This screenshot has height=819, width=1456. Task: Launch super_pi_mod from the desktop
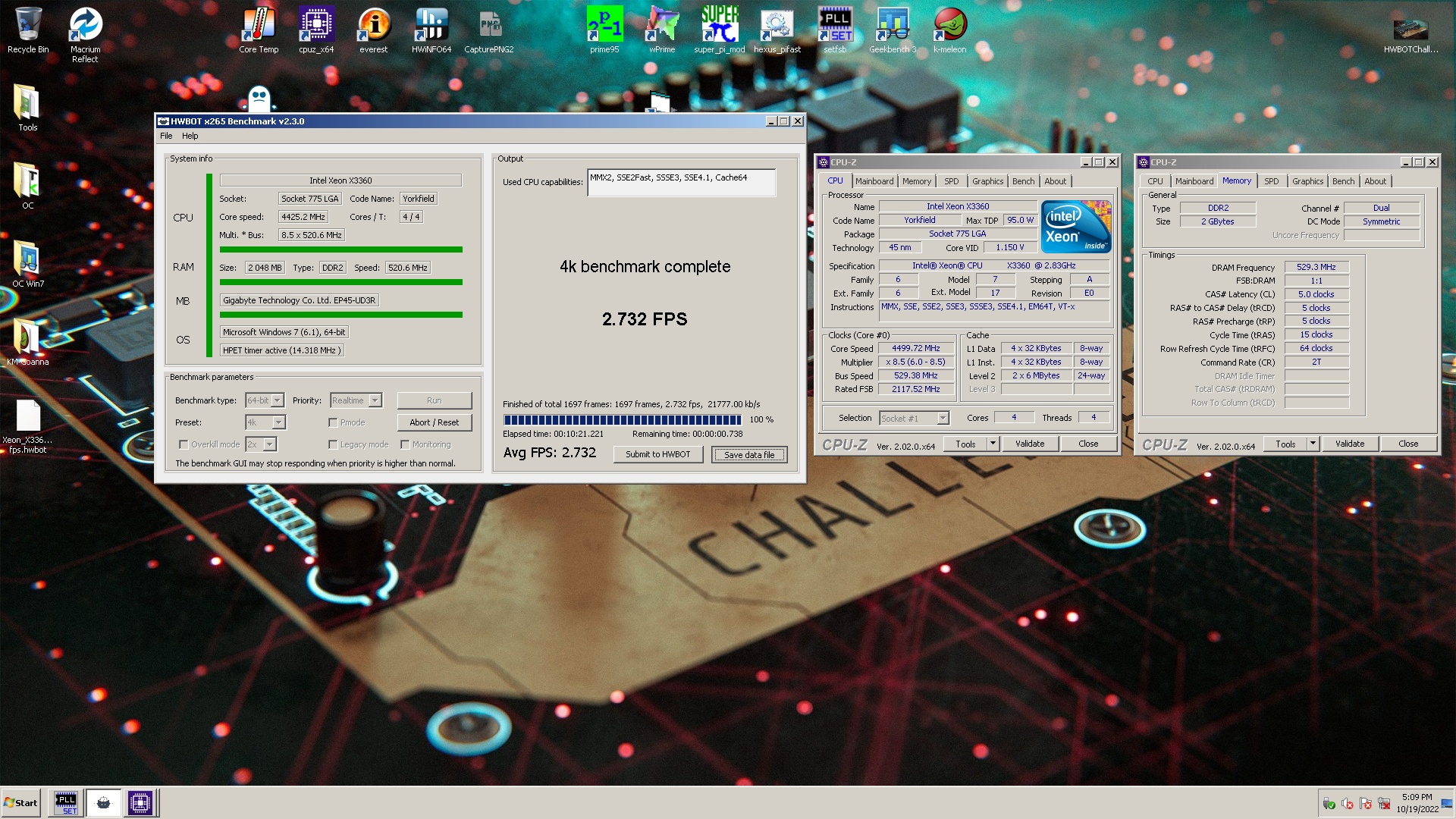(720, 30)
